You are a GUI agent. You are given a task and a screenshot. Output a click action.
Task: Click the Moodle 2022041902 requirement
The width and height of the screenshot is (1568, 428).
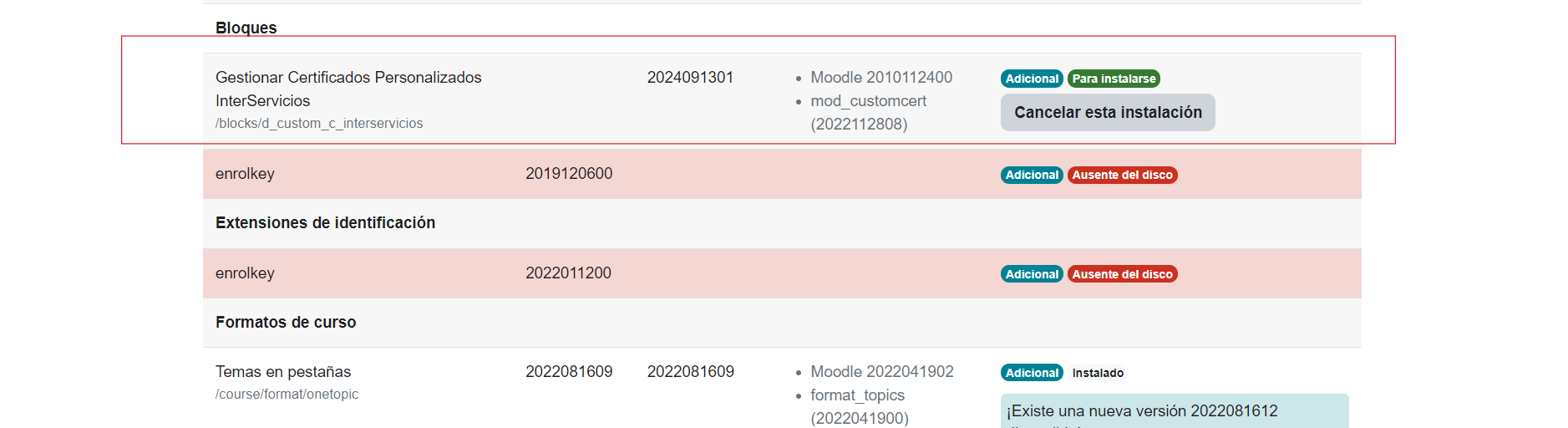tap(881, 372)
